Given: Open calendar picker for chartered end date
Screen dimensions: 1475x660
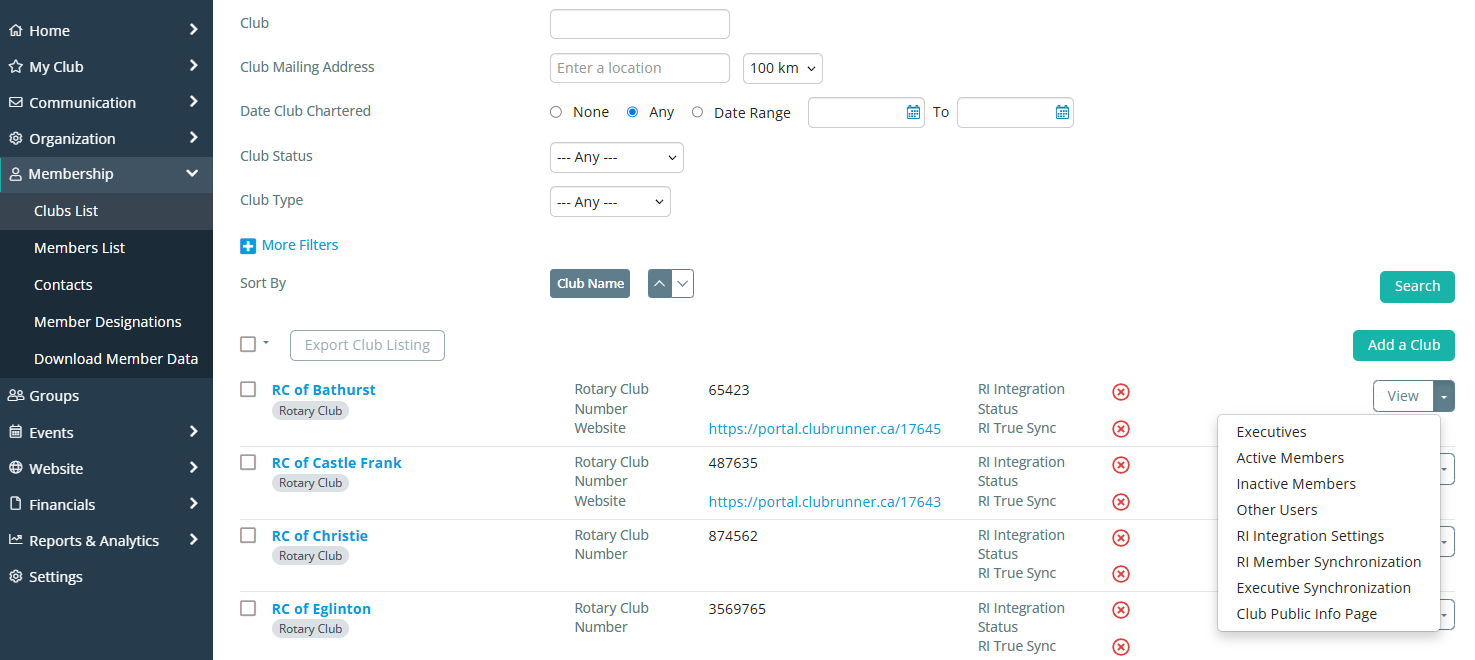Looking at the screenshot, I should pos(1062,113).
